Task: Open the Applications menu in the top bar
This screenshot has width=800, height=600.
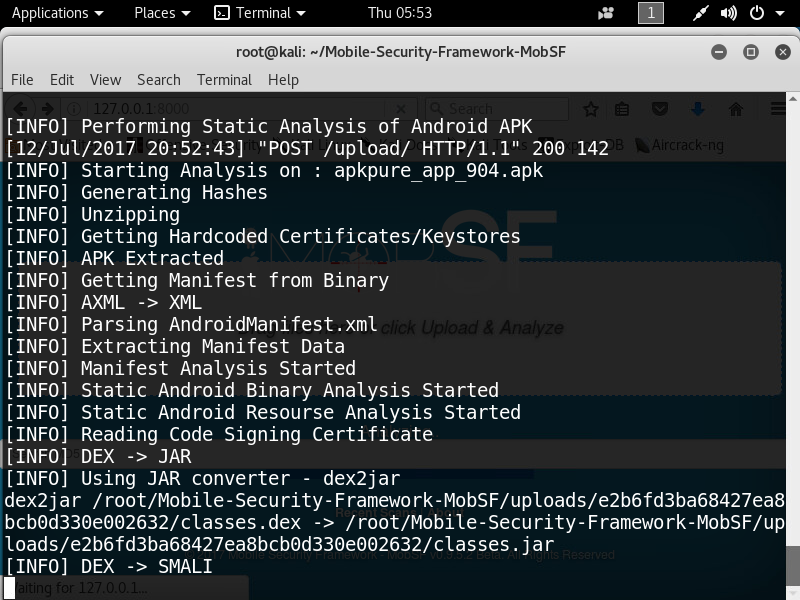Action: pos(57,13)
